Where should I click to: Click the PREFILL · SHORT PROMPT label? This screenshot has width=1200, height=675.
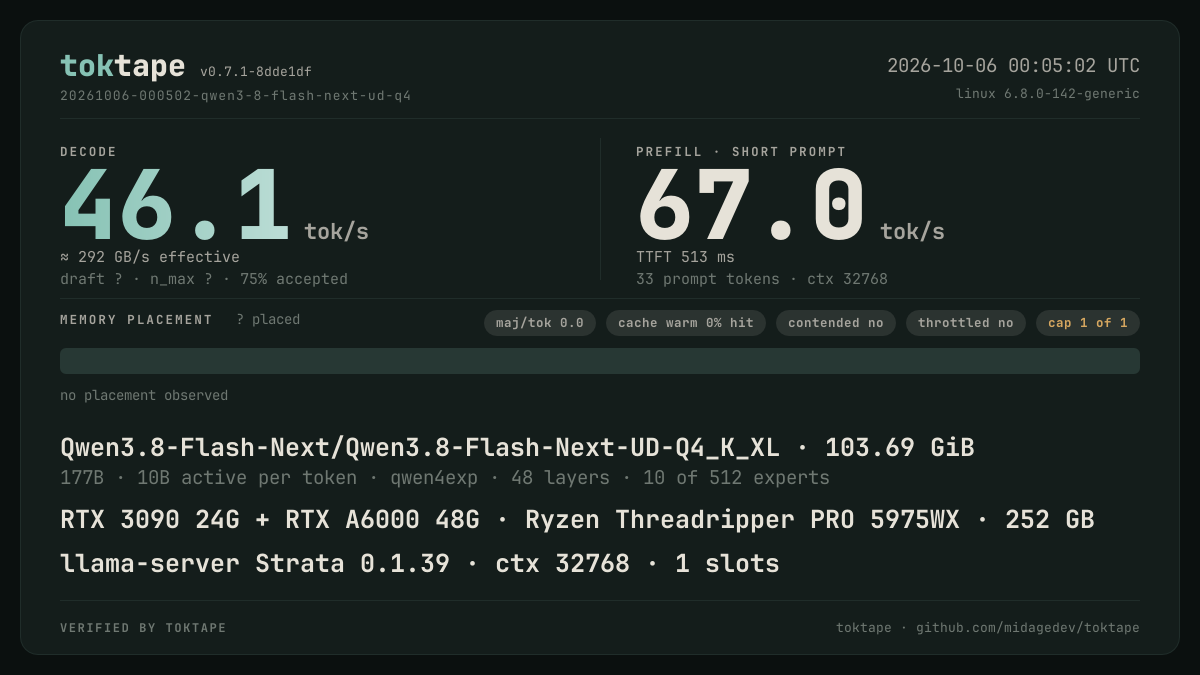(741, 152)
